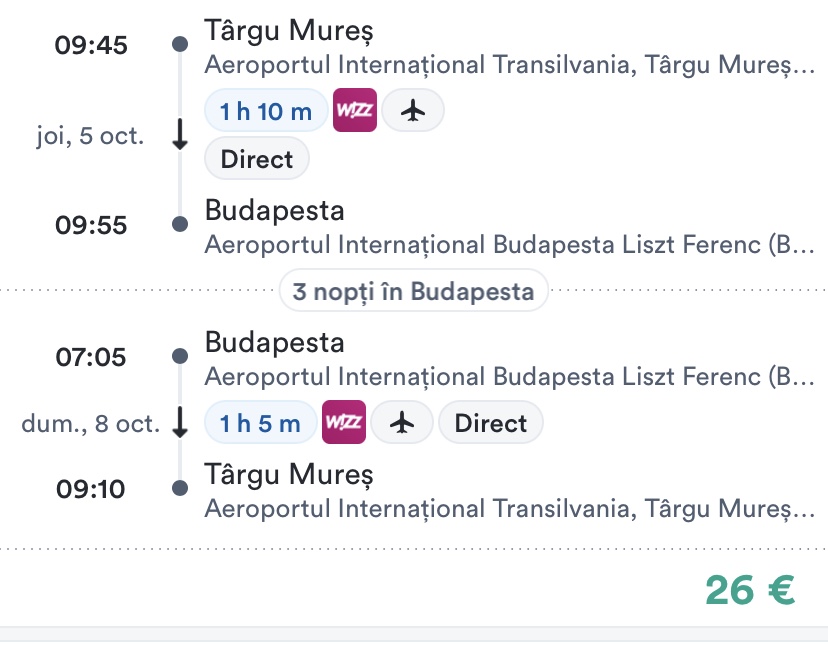Select the 1 h 10 m duration badge
This screenshot has width=828, height=646.
267,111
